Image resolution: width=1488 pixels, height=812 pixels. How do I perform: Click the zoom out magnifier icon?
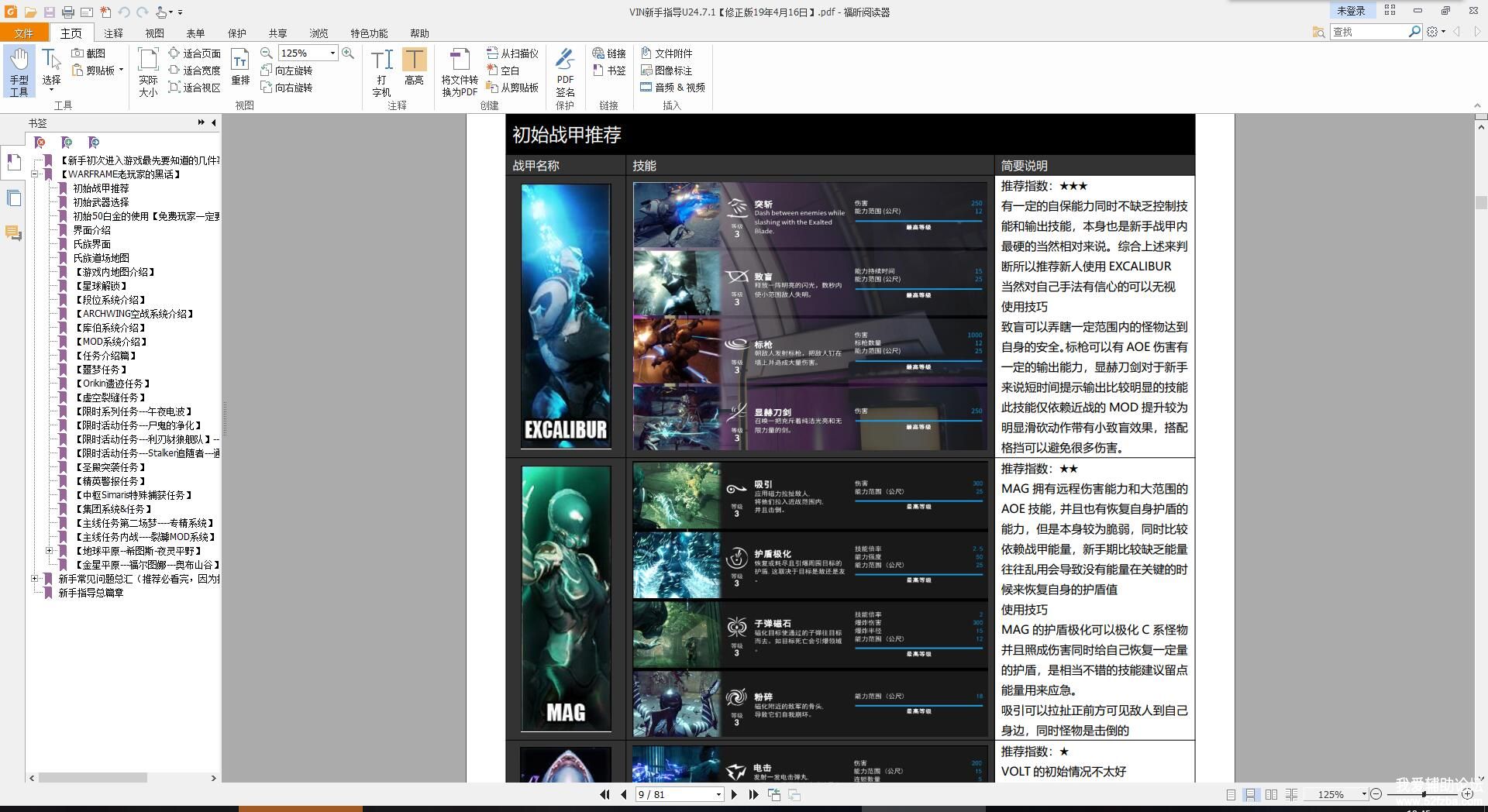point(267,53)
